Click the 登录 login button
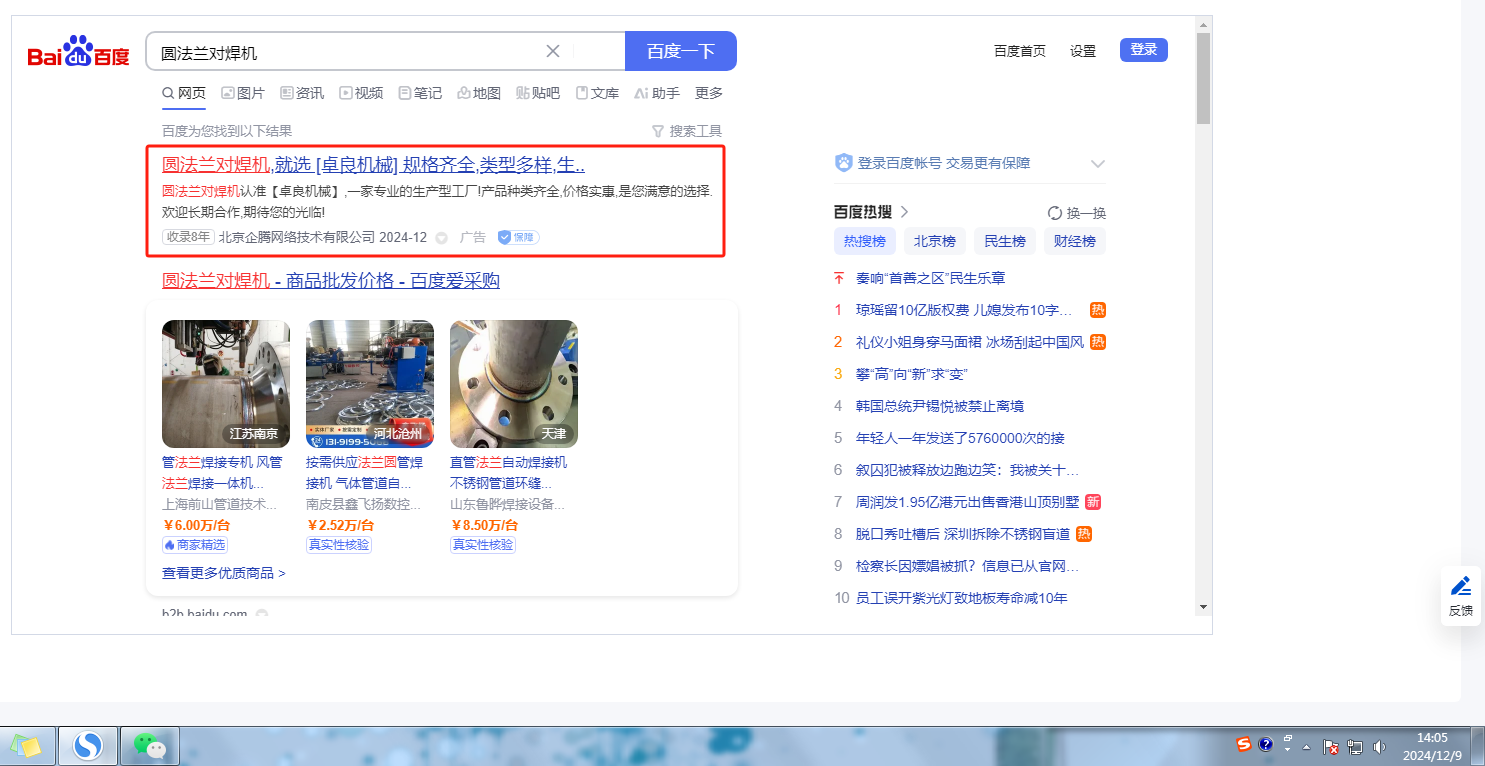Screen dimensions: 1485x766 pyautogui.click(x=1144, y=50)
